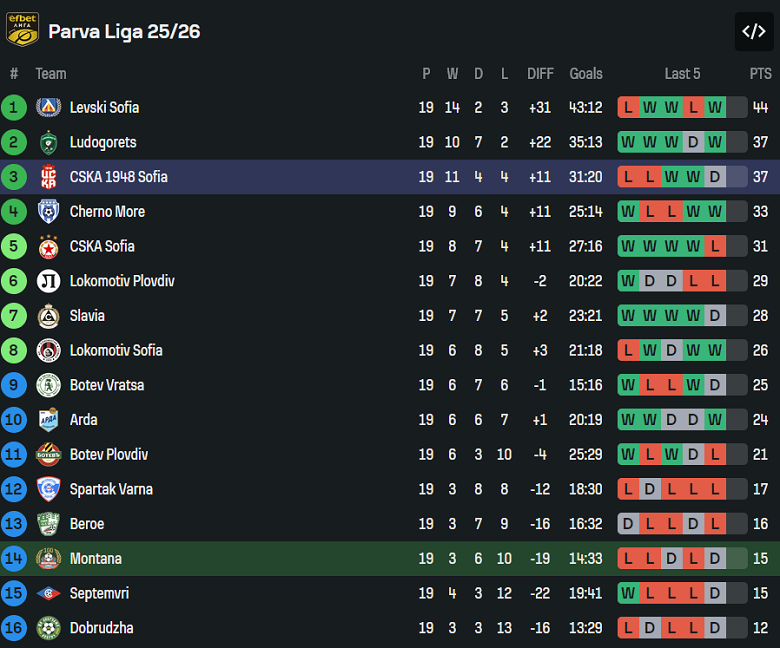Open the Slavia team link
780x648 pixels.
[x=87, y=316]
